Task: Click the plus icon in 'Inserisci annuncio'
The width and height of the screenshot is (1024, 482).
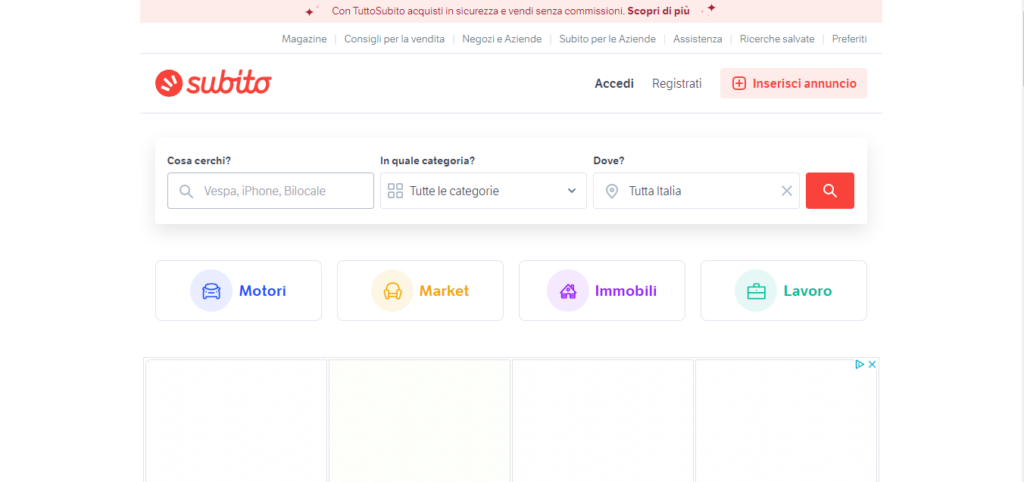Action: click(739, 84)
